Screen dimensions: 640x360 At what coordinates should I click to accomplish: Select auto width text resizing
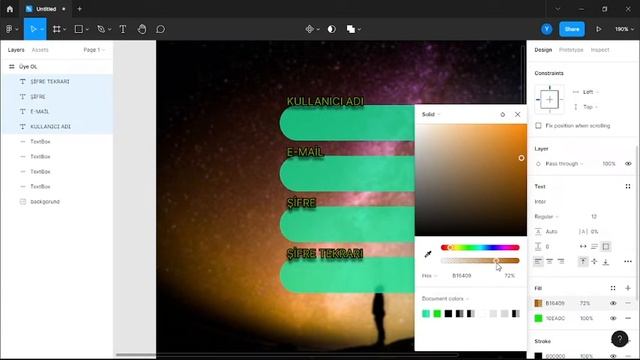583,247
